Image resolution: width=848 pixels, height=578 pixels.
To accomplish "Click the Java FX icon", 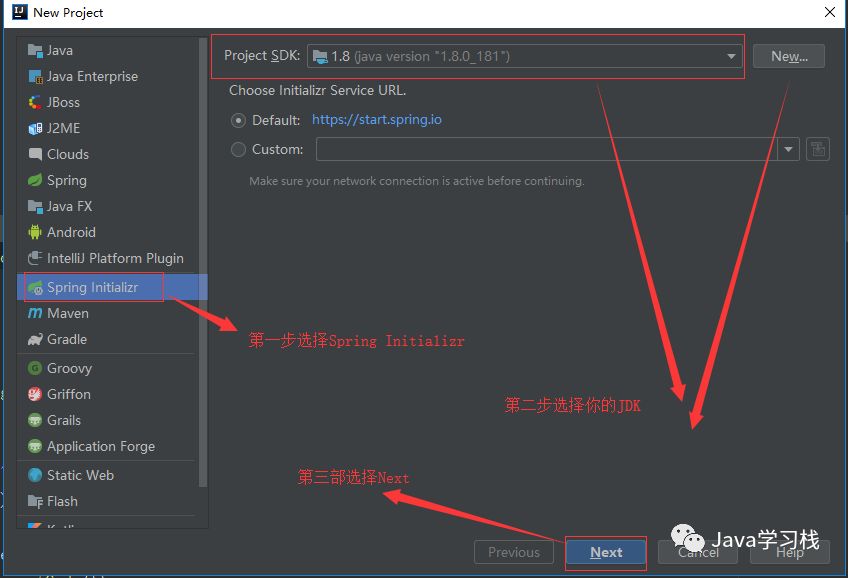I will (35, 207).
